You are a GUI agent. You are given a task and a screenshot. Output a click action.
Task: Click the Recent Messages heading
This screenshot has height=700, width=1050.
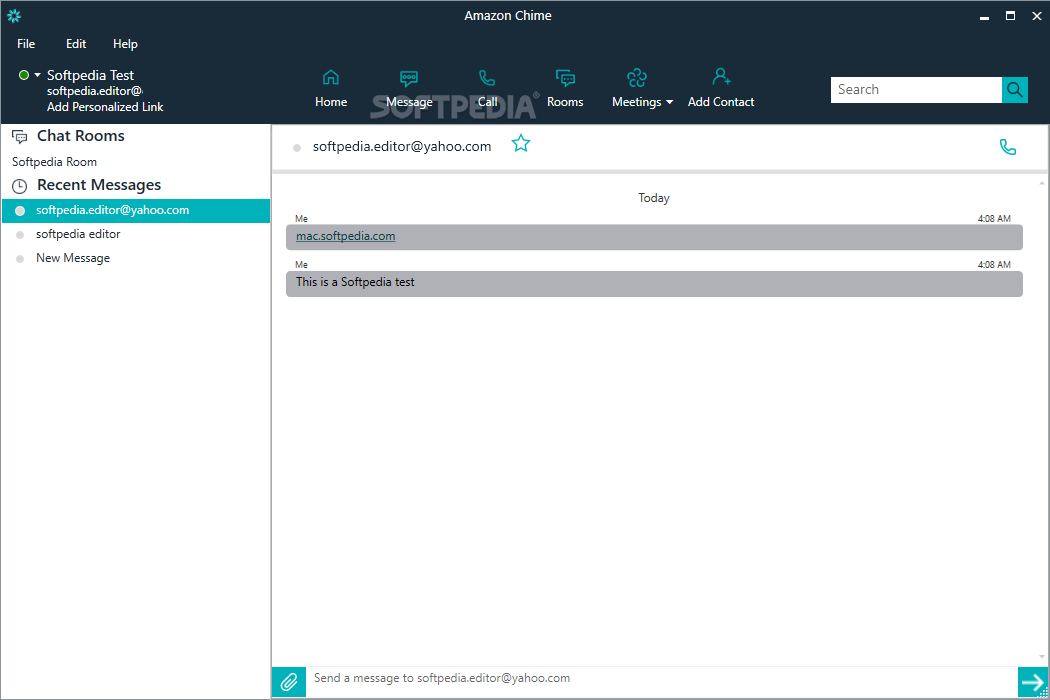point(99,185)
